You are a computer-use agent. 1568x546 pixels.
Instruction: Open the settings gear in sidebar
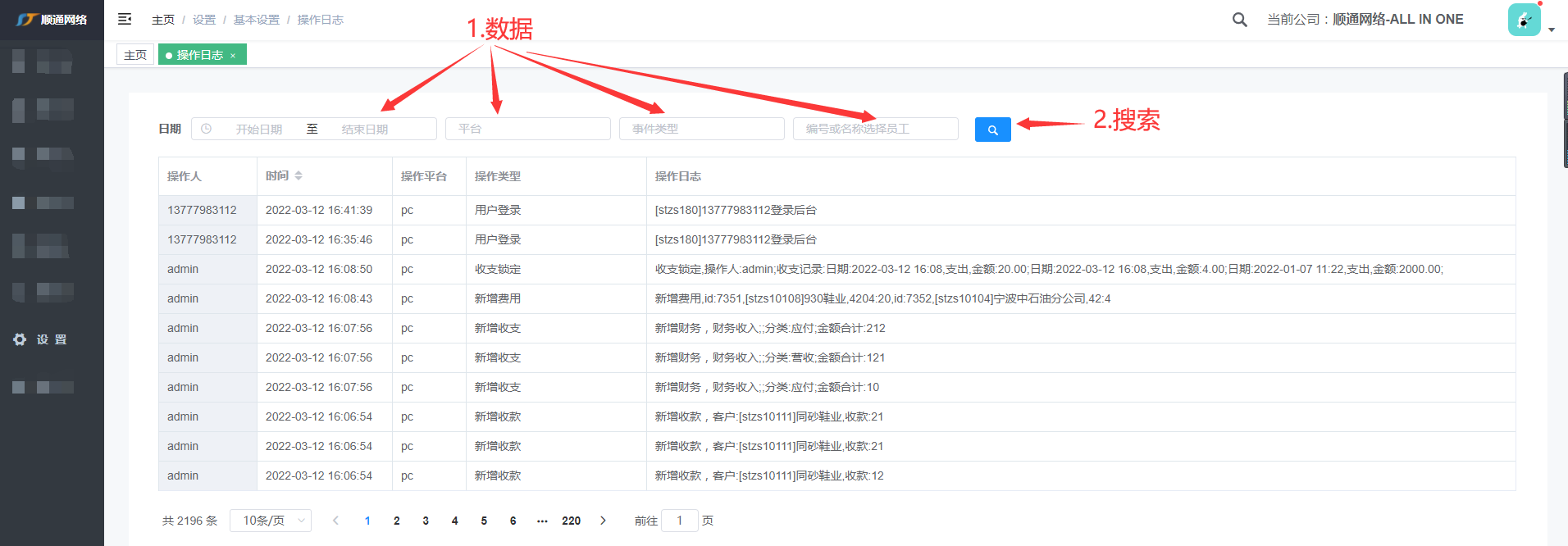(20, 339)
